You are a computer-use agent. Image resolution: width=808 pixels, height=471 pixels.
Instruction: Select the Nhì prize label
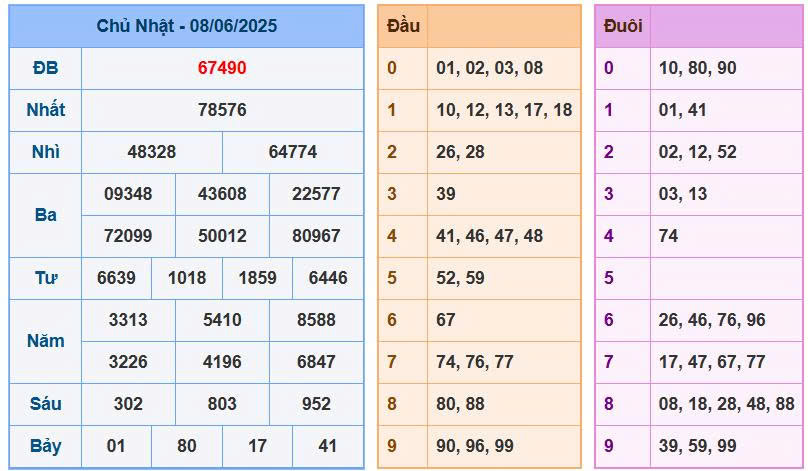45,152
